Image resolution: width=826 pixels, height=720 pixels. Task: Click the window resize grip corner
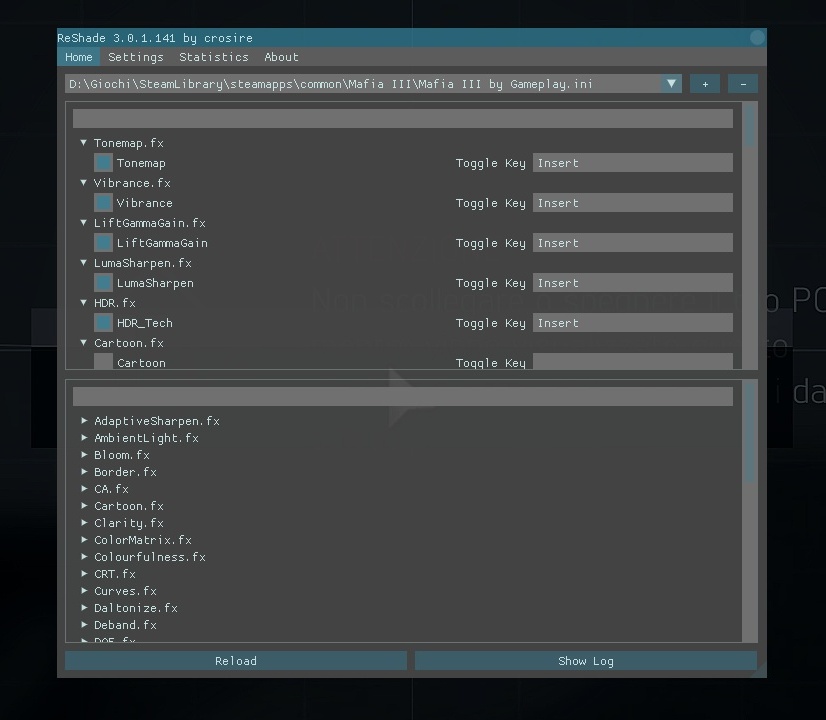tap(759, 670)
